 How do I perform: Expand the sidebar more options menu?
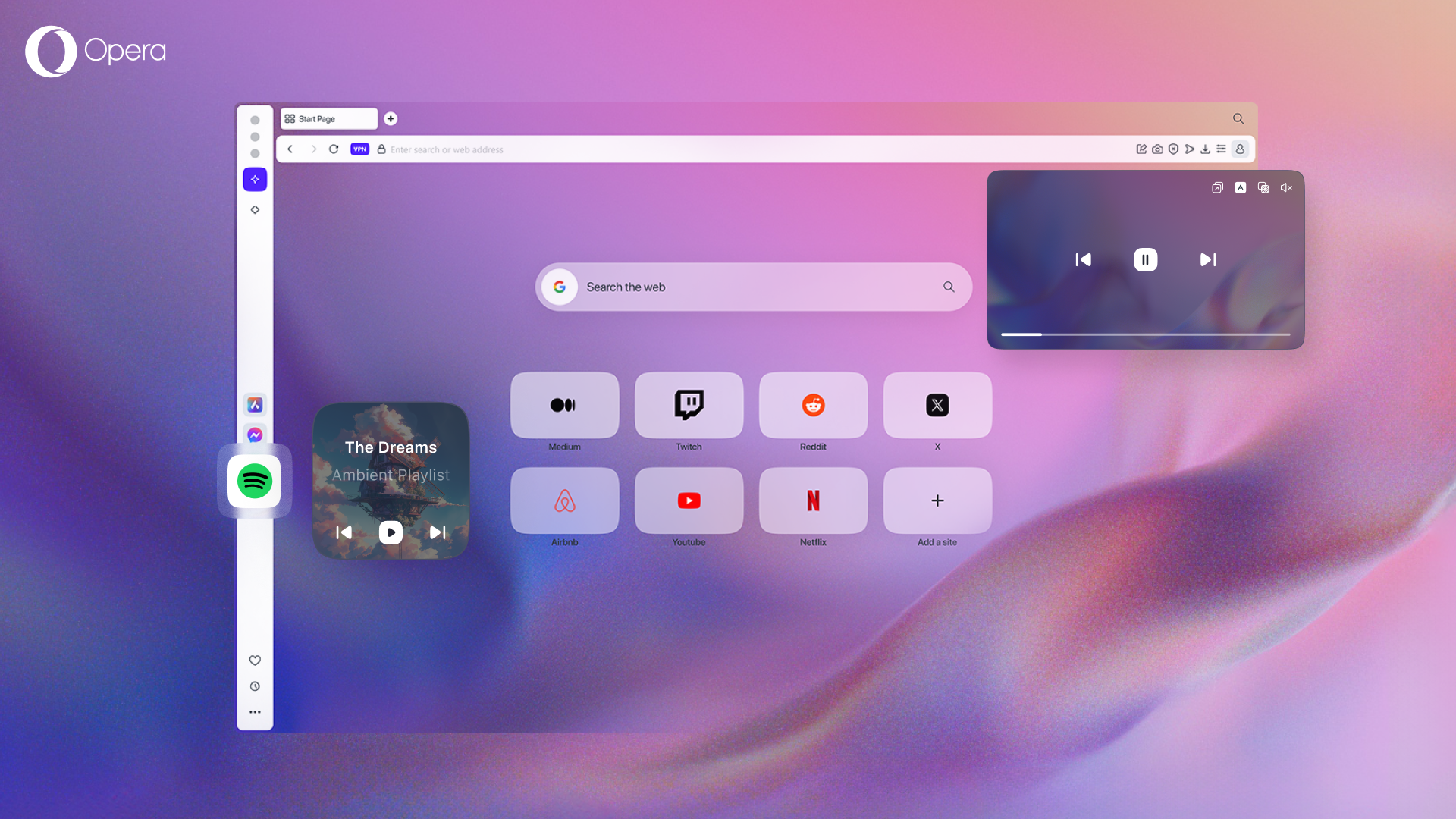tap(255, 712)
